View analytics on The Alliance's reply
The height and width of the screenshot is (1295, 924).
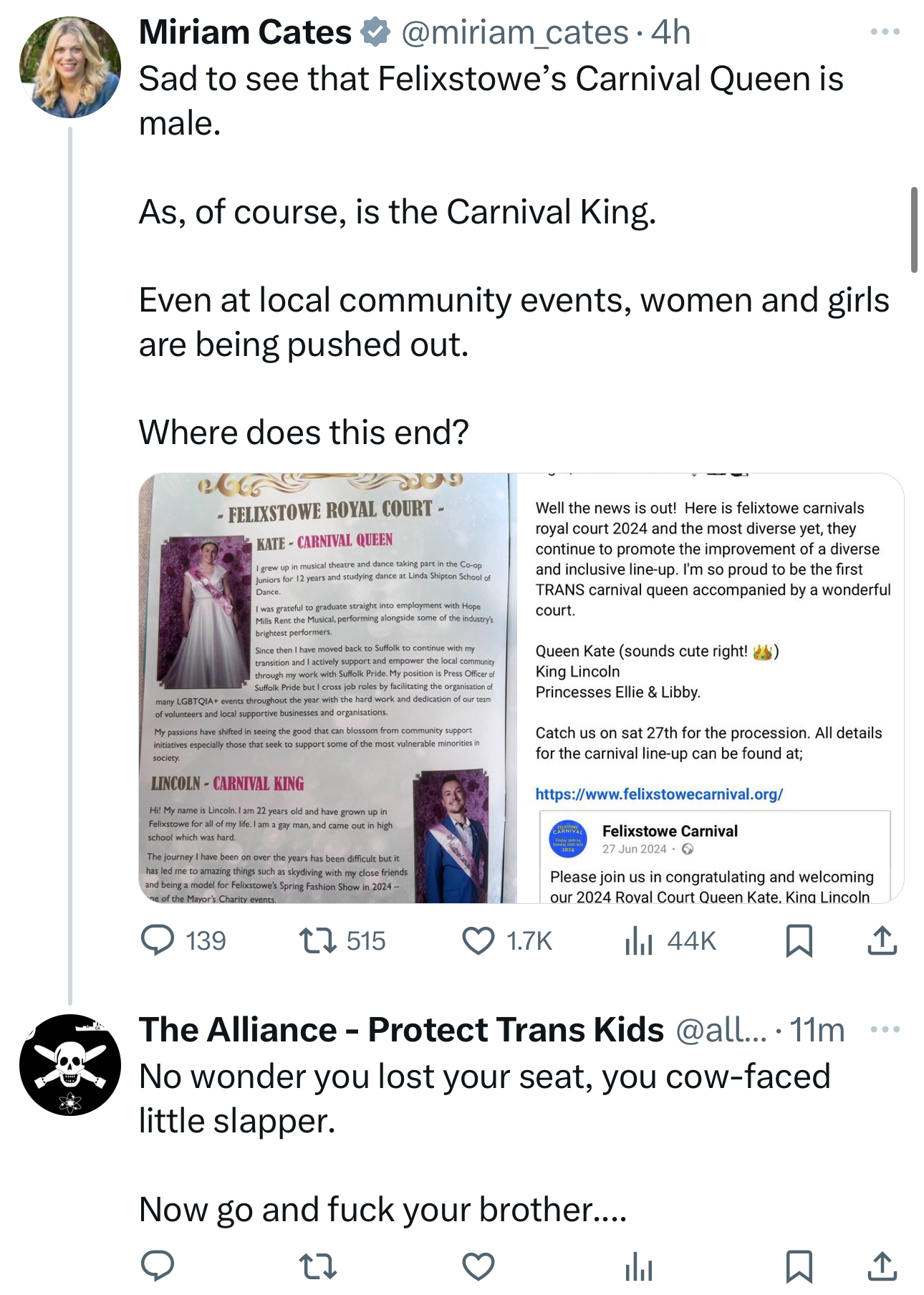tap(639, 1266)
